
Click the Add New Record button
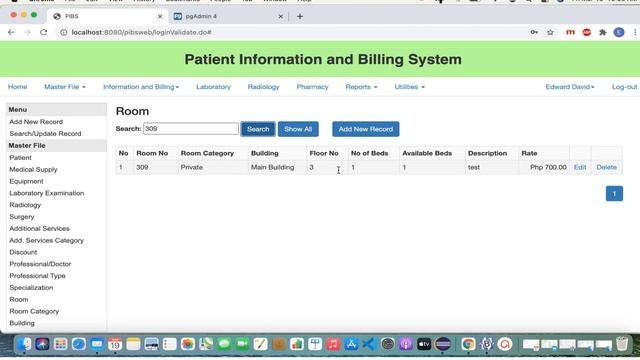coord(366,129)
